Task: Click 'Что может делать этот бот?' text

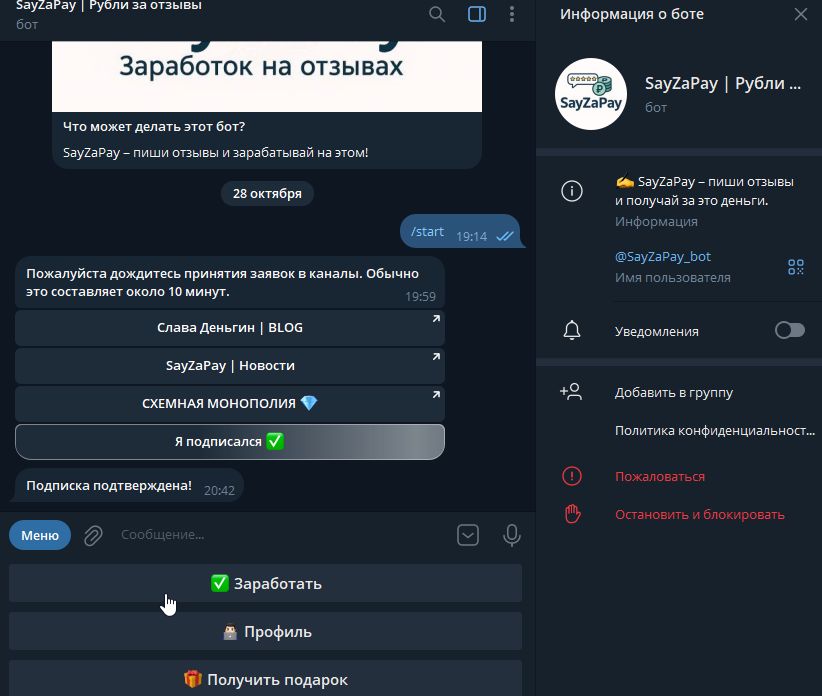Action: [x=154, y=126]
